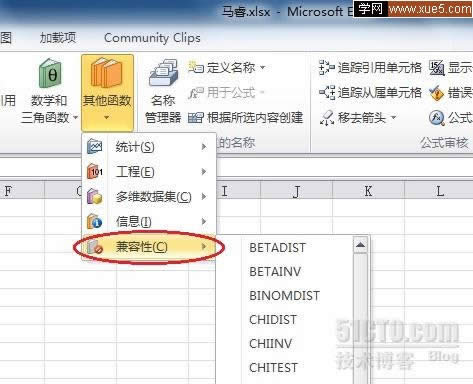Screen dimensions: 473x384
Task: Choose BETADIST from compatibility list
Action: point(277,248)
